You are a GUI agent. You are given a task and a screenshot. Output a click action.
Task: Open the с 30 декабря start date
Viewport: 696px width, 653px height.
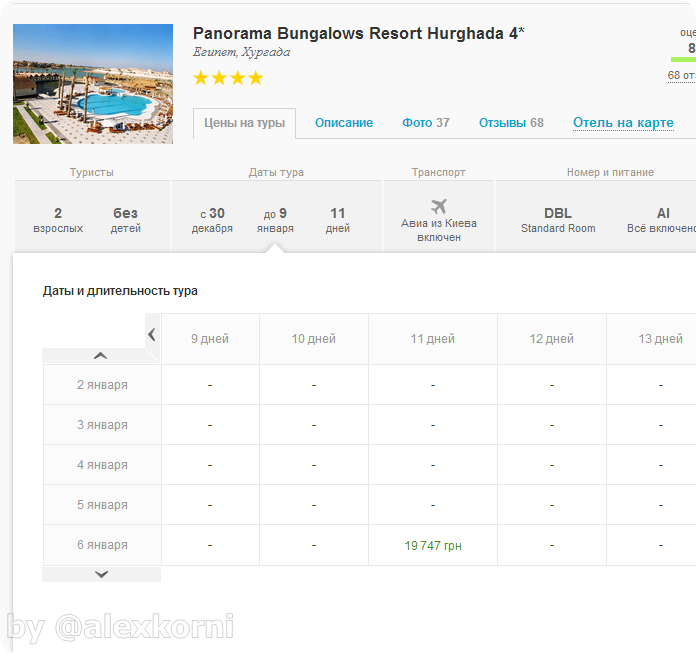point(212,220)
